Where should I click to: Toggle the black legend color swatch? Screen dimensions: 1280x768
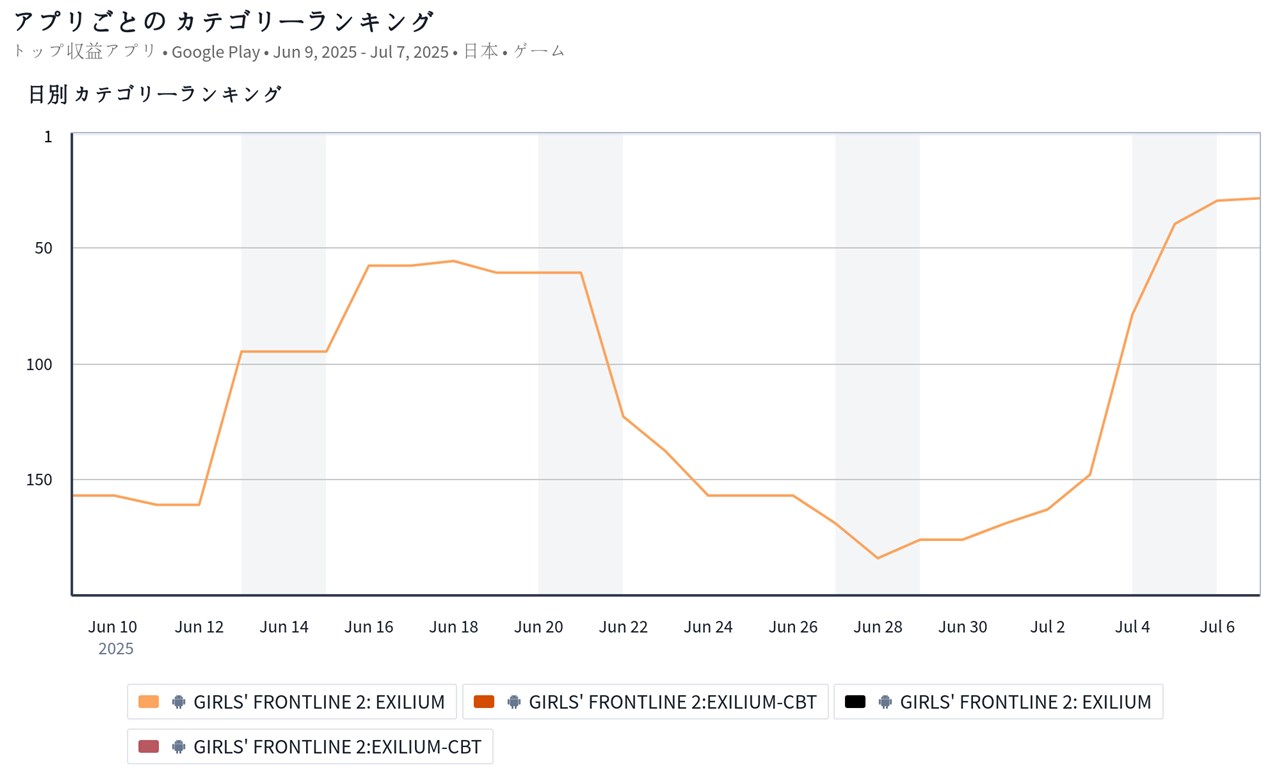click(855, 702)
